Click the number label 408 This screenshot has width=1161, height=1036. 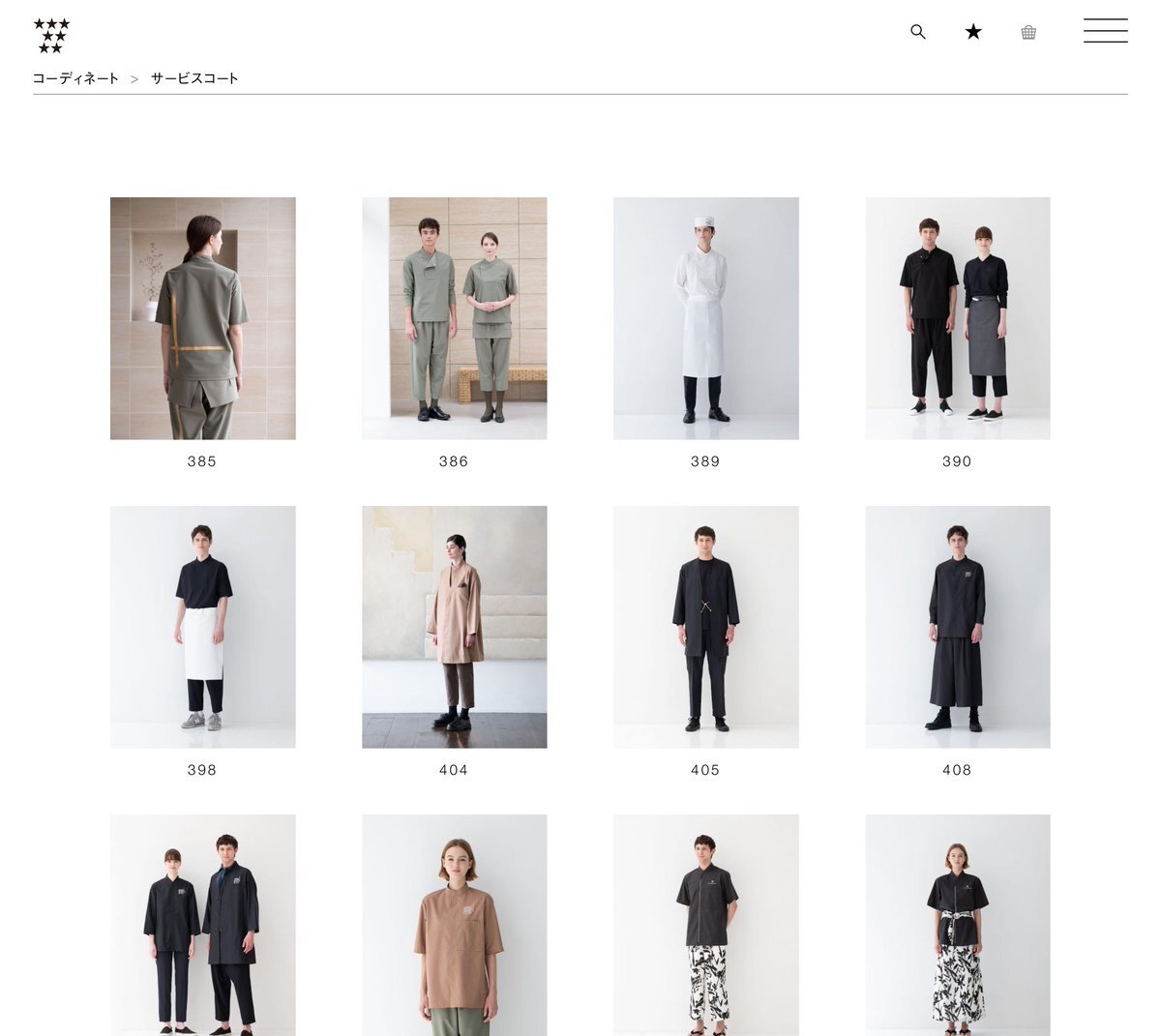click(x=957, y=770)
